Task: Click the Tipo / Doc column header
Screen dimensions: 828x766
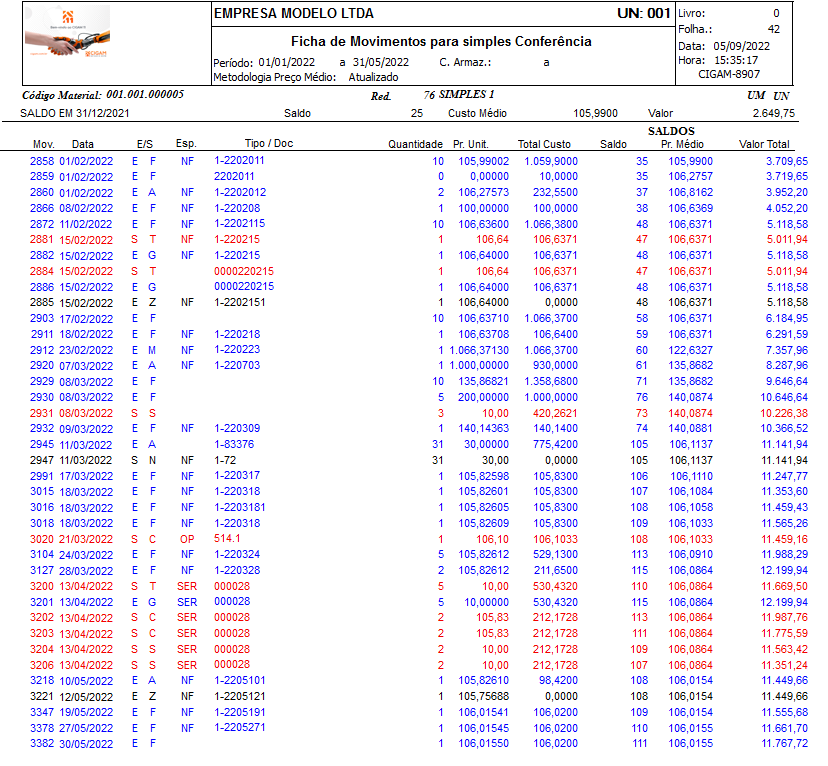Action: pyautogui.click(x=269, y=144)
